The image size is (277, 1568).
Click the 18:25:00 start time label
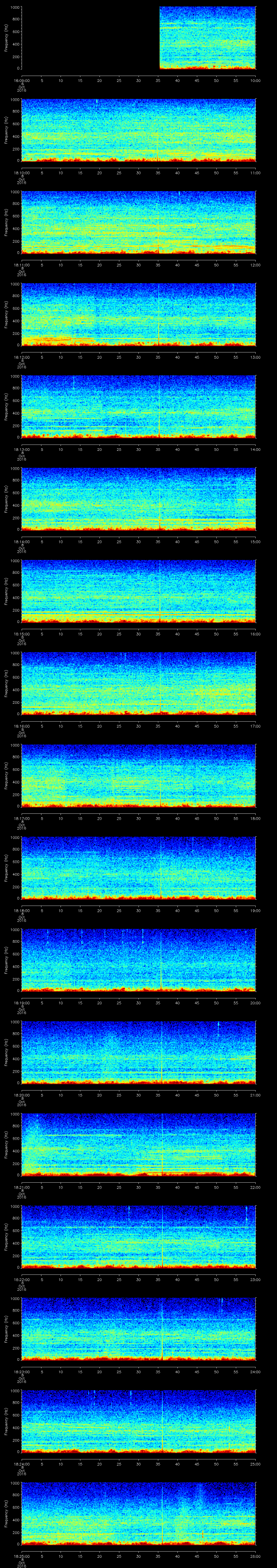(x=22, y=1556)
